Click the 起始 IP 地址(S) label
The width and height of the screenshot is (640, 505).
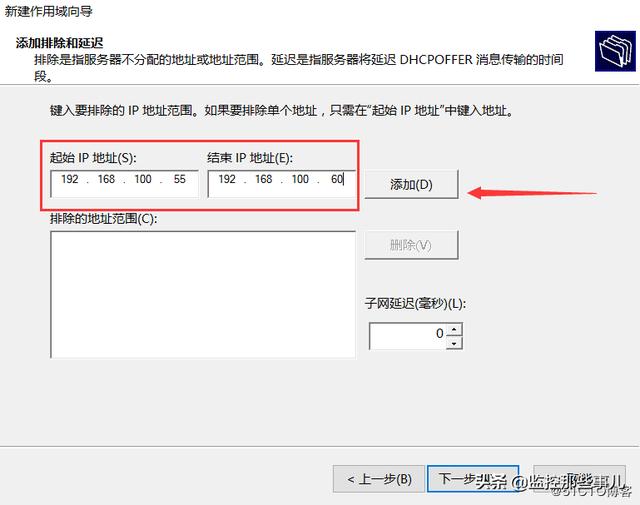coord(93,158)
